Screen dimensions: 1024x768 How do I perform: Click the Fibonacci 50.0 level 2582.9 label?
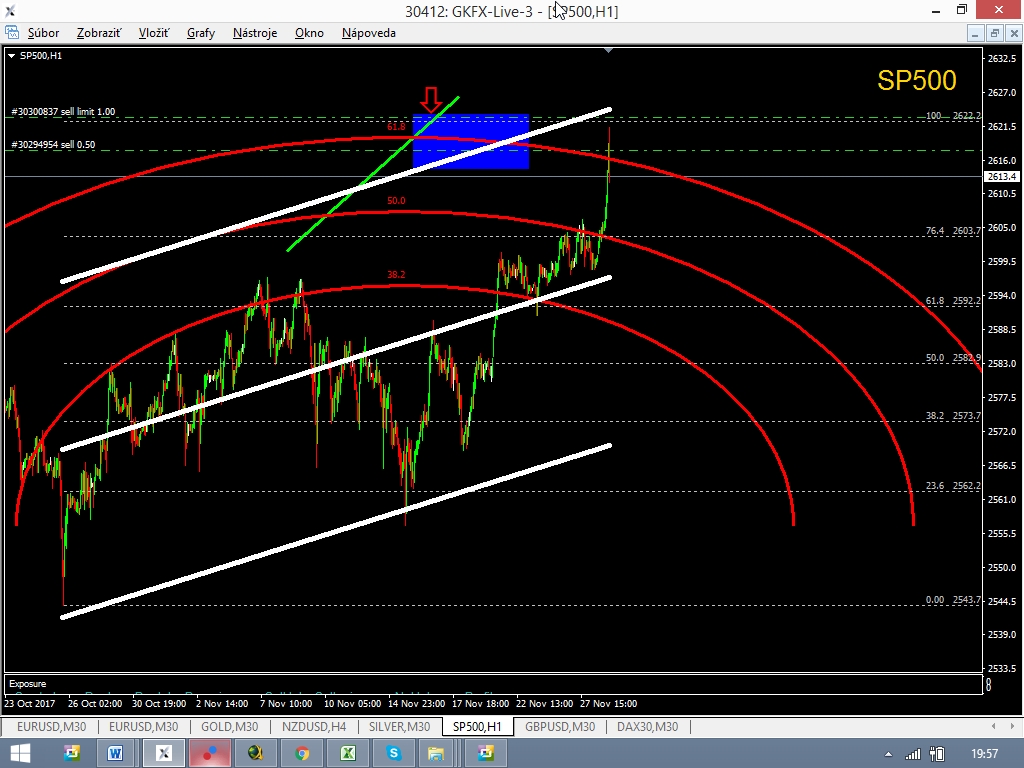tap(953, 358)
